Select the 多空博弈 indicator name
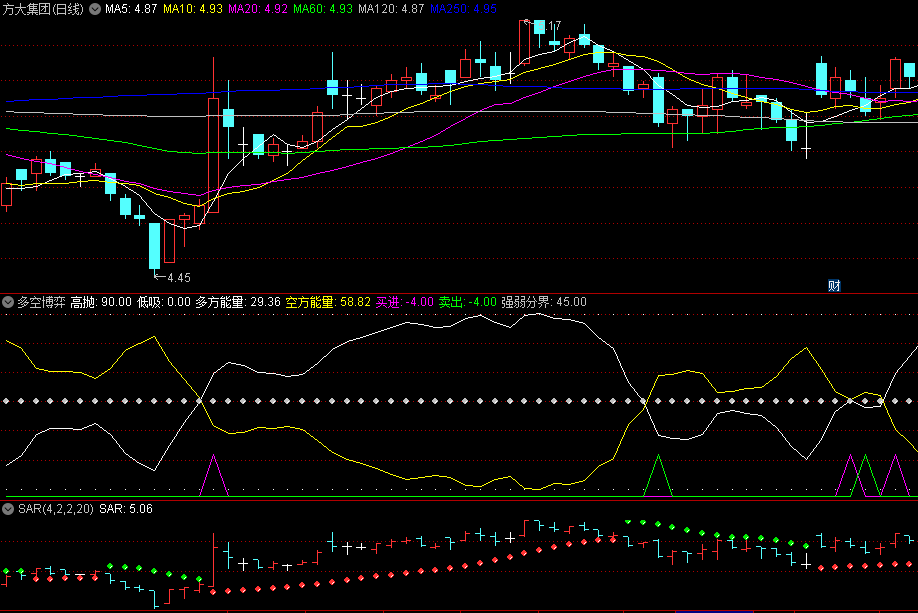Viewport: 918px width, 613px height. (41, 302)
